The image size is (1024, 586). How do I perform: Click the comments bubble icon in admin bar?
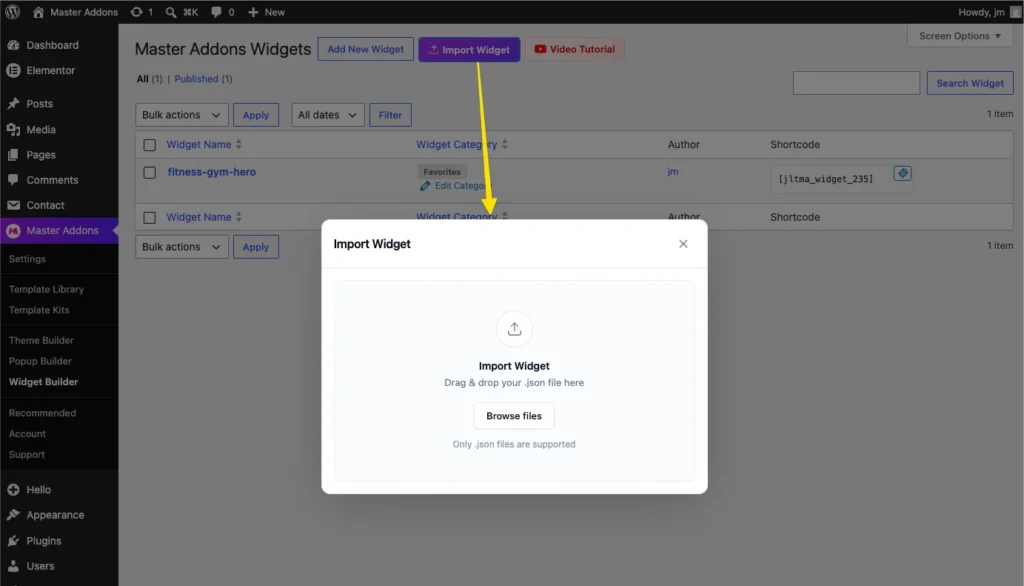(x=216, y=12)
